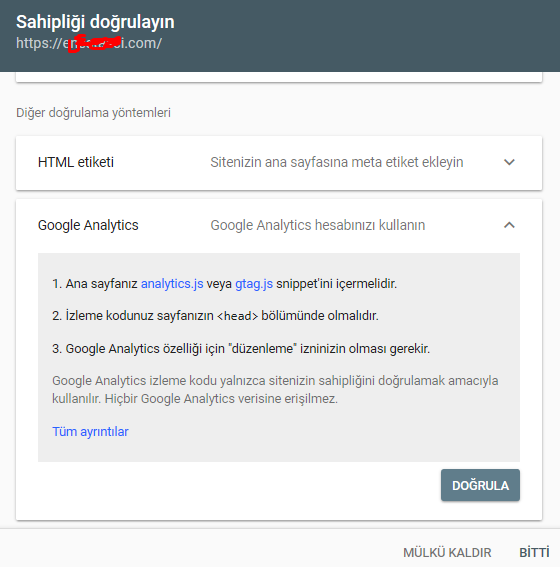Click the DOĞRULA button
Image resolution: width=560 pixels, height=567 pixels.
(x=480, y=485)
